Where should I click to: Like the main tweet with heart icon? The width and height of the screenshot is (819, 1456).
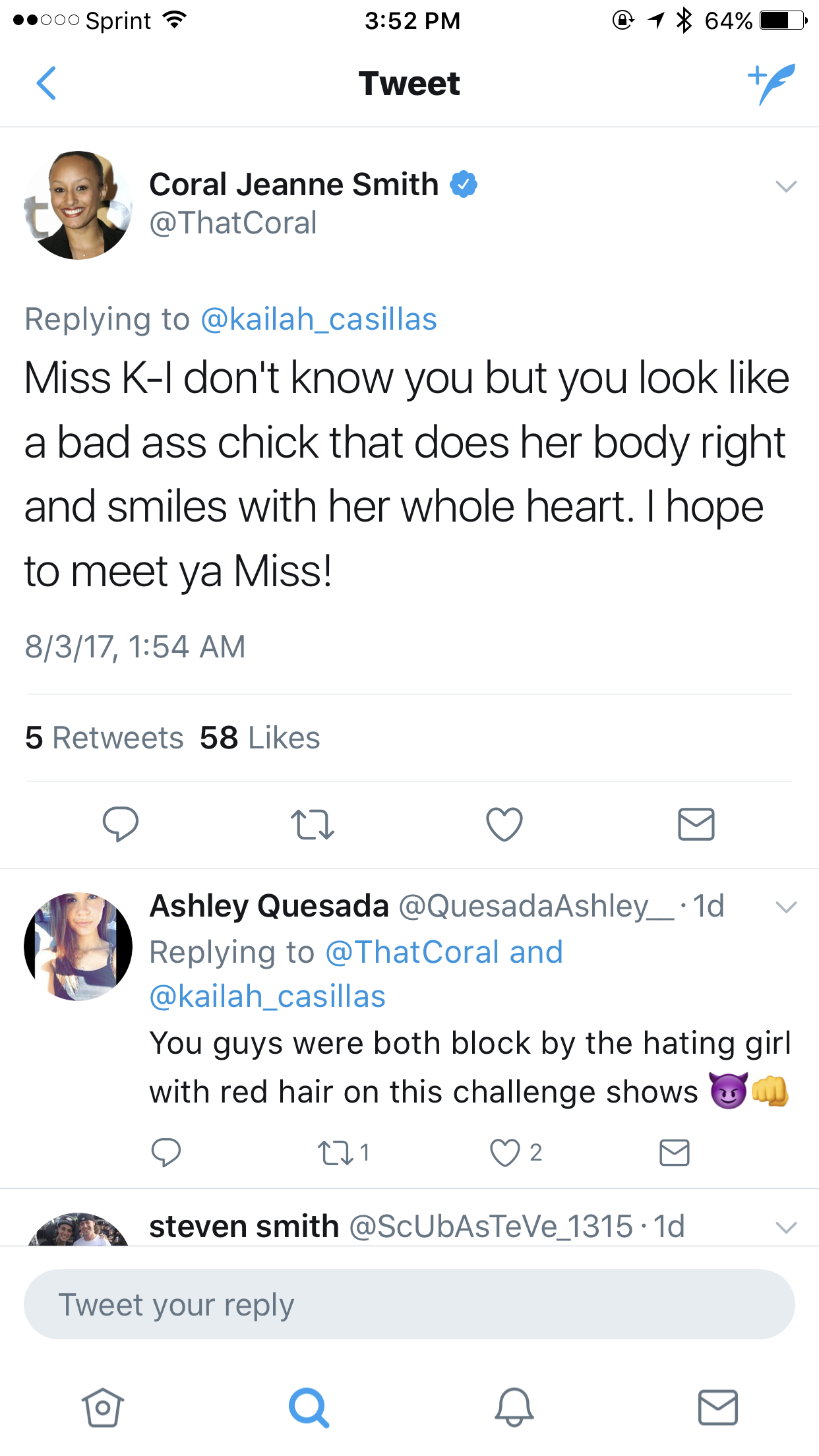[504, 824]
